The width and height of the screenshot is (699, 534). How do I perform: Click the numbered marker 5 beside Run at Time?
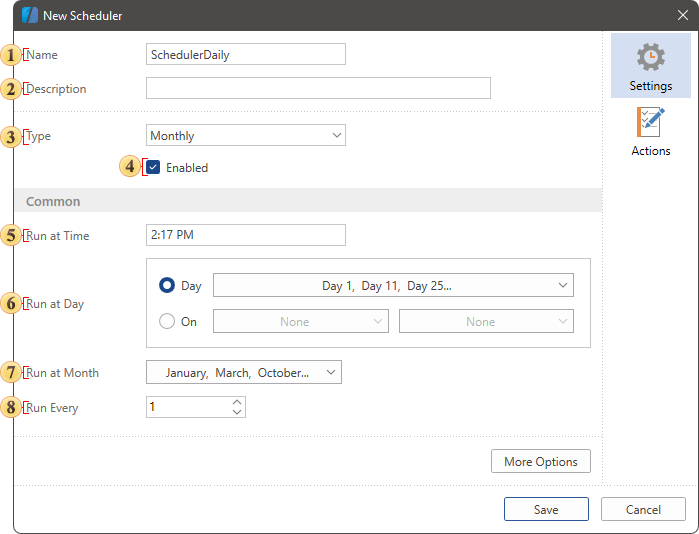click(x=11, y=236)
